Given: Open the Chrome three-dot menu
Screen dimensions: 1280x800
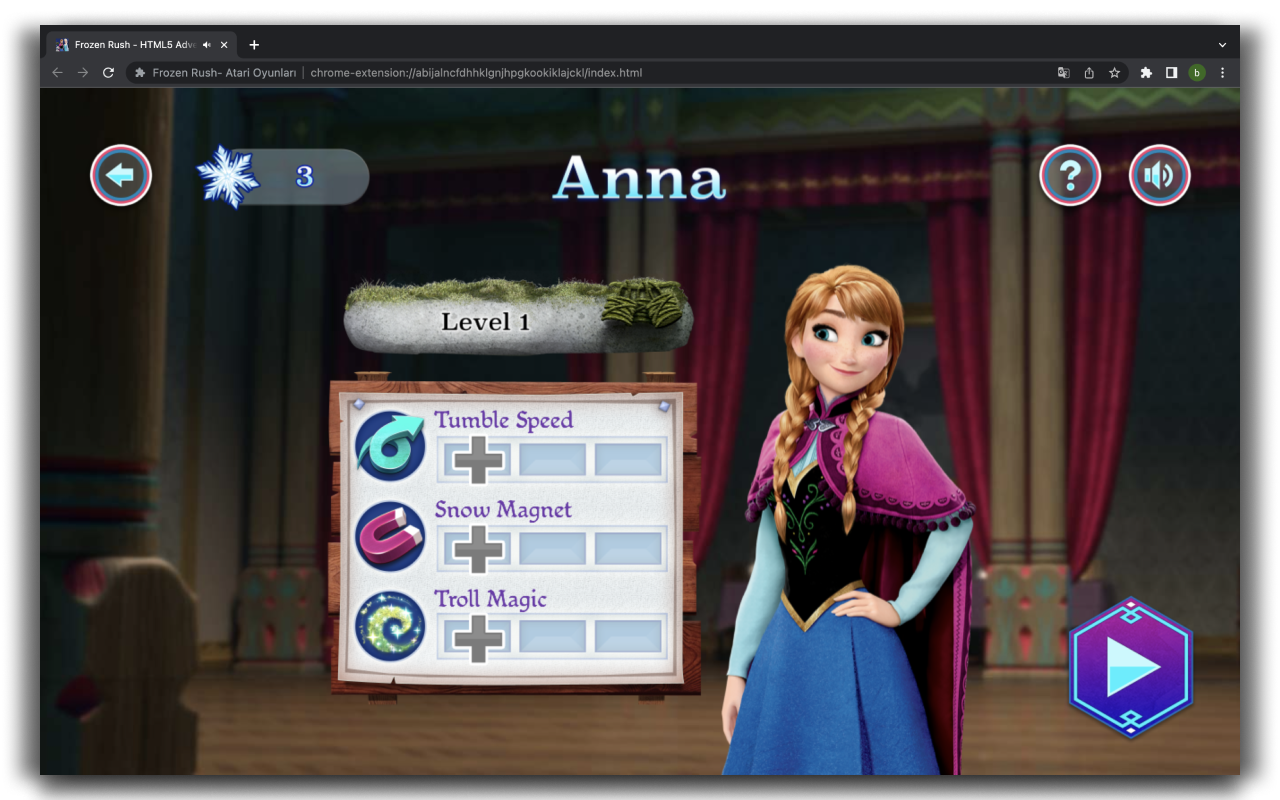Looking at the screenshot, I should point(1222,73).
